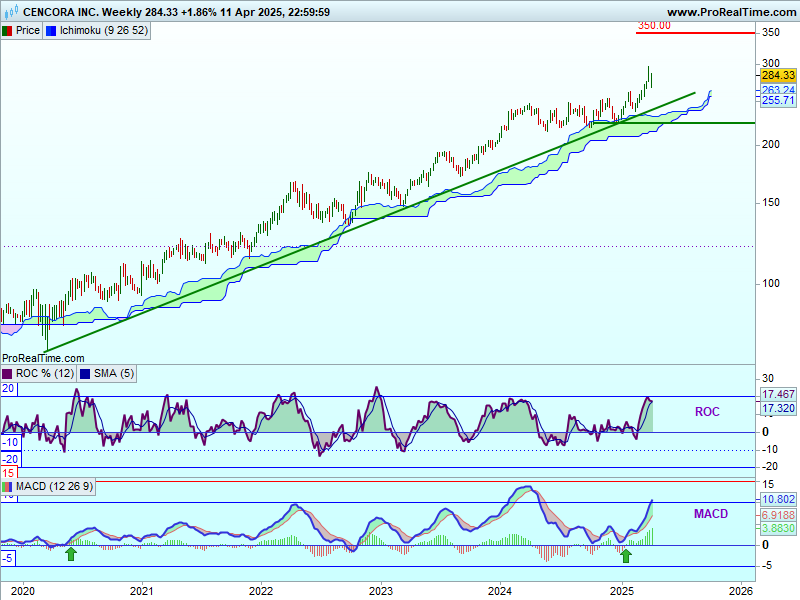
Task: Click the green up arrow near 2025
Action: click(626, 554)
